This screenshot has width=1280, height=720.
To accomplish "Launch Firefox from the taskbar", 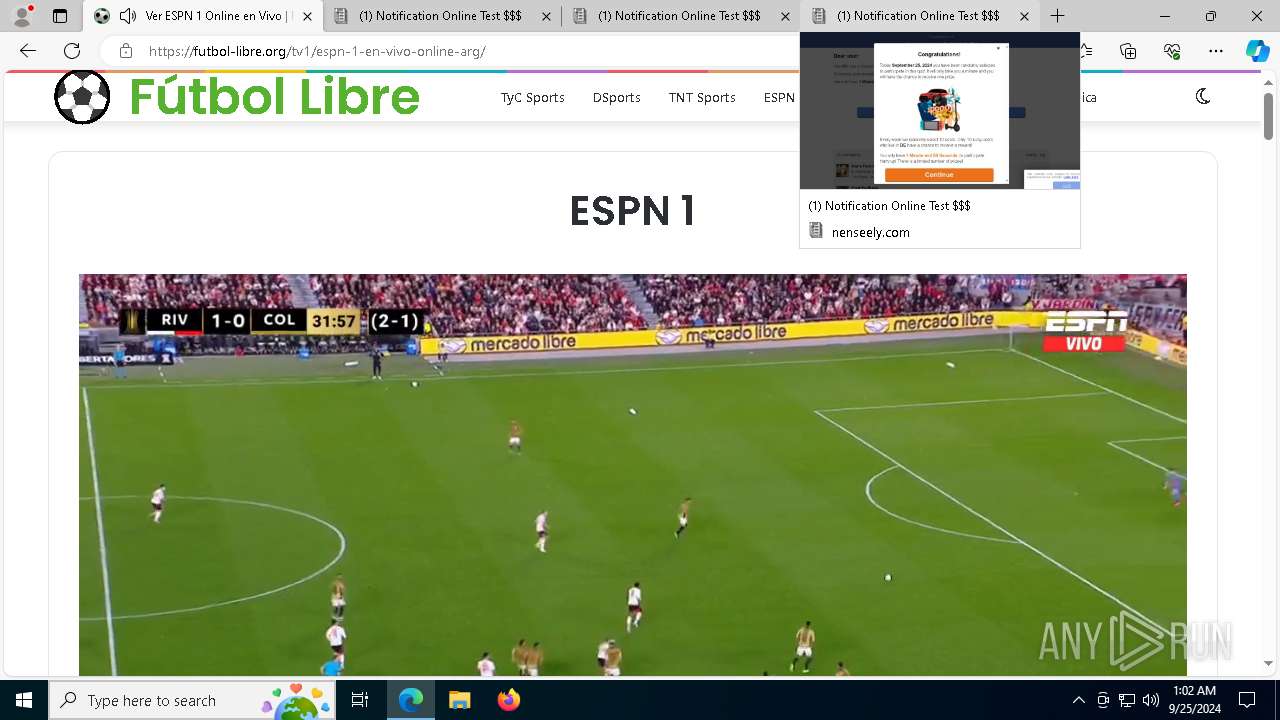I will click(x=508, y=700).
